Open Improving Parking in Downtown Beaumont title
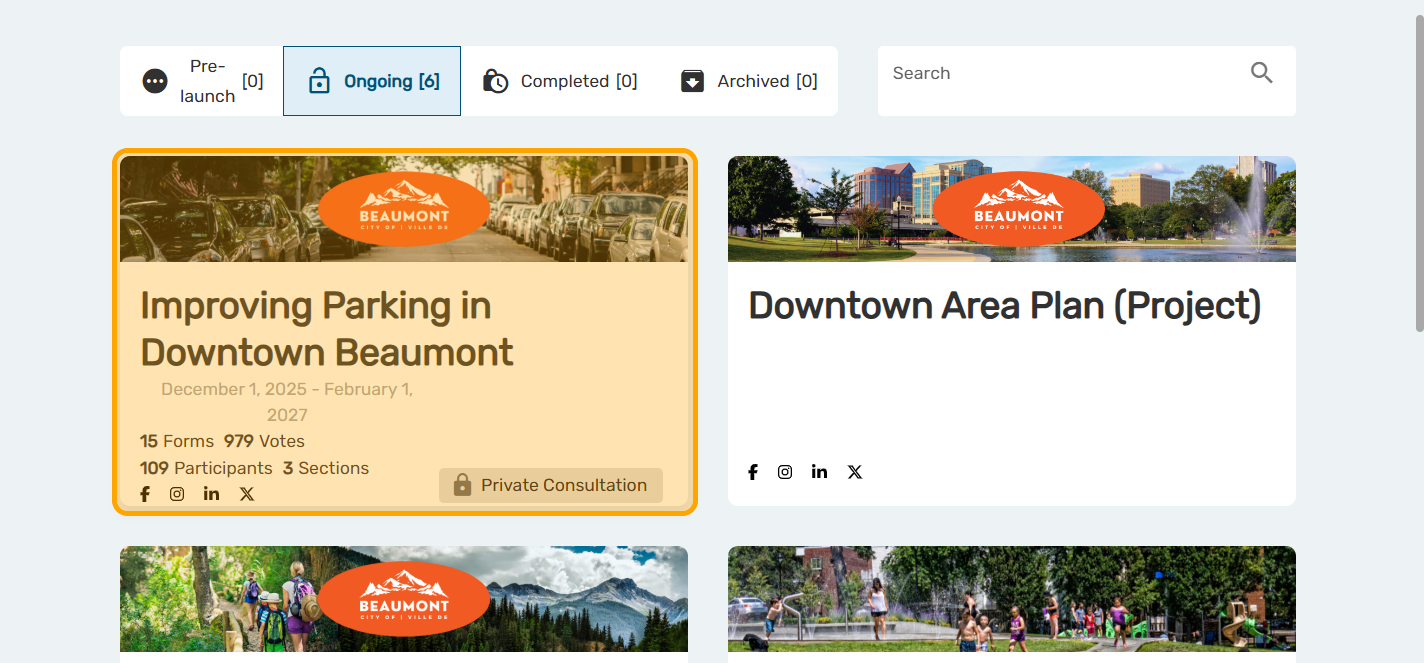 [x=326, y=329]
